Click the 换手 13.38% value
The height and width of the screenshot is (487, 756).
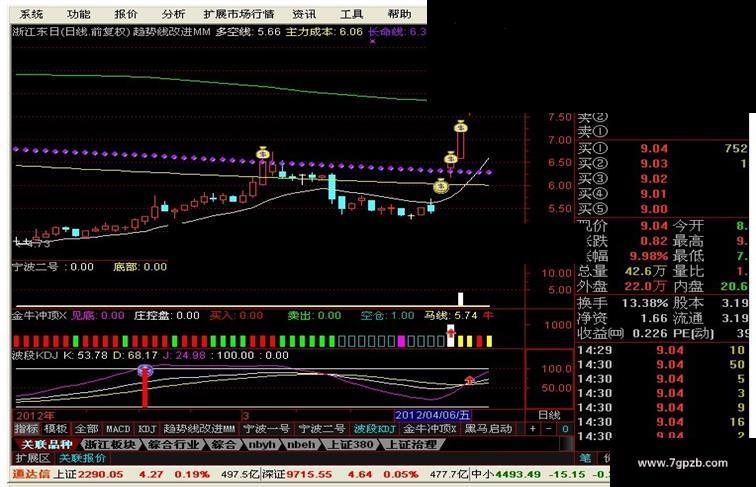click(x=645, y=303)
